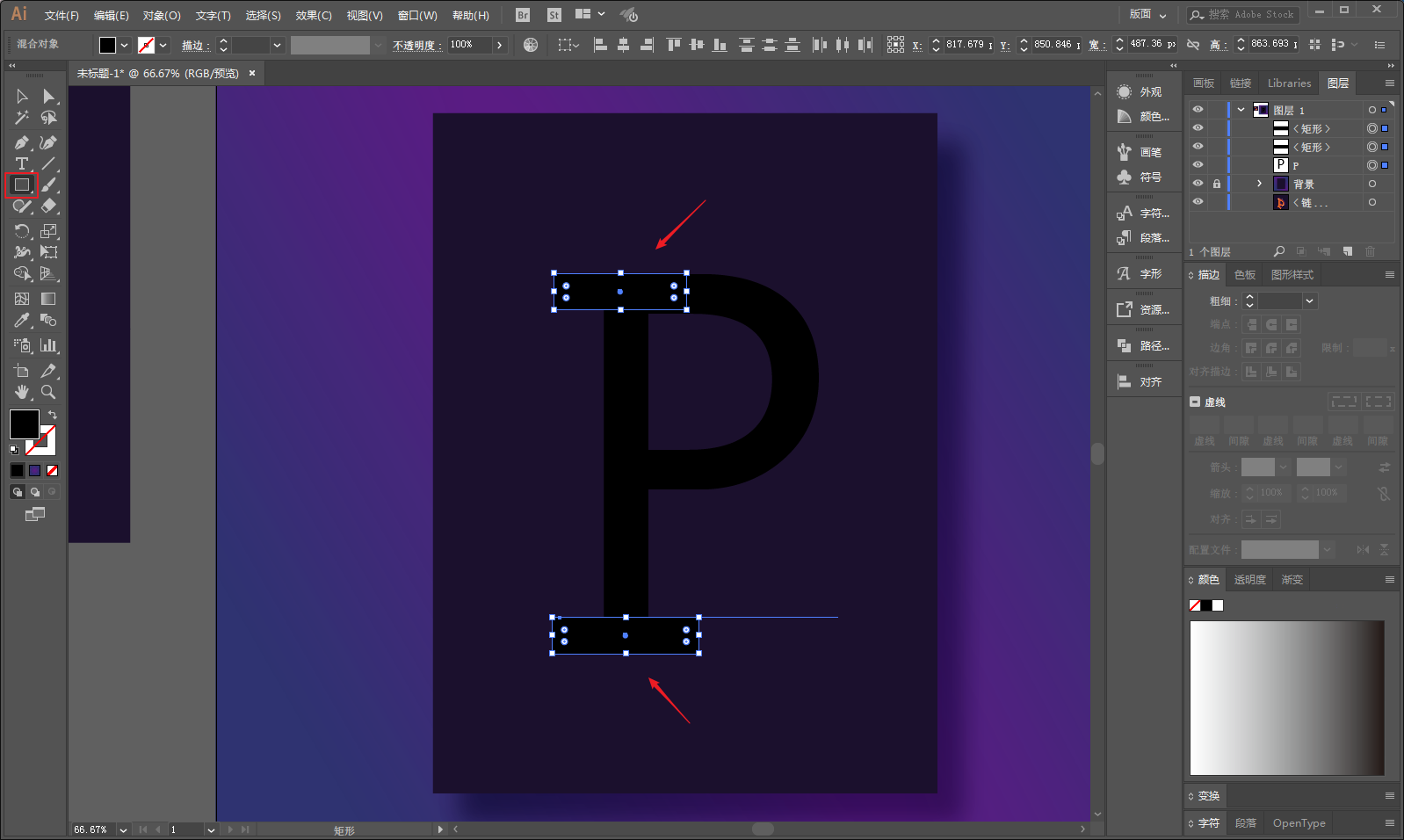Viewport: 1404px width, 840px height.
Task: Toggle visibility of 图层 1 layer
Action: [1198, 110]
